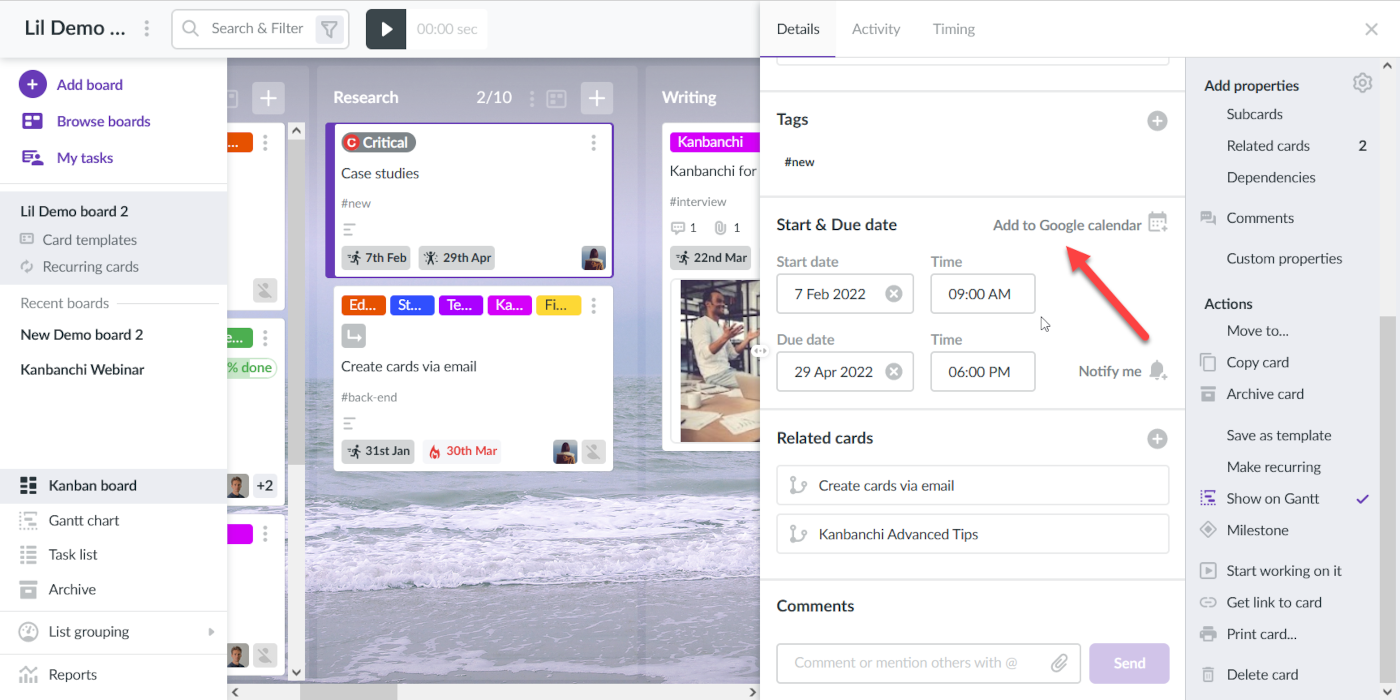Select Subcards property
This screenshot has height=700, width=1400.
[x=1255, y=114]
